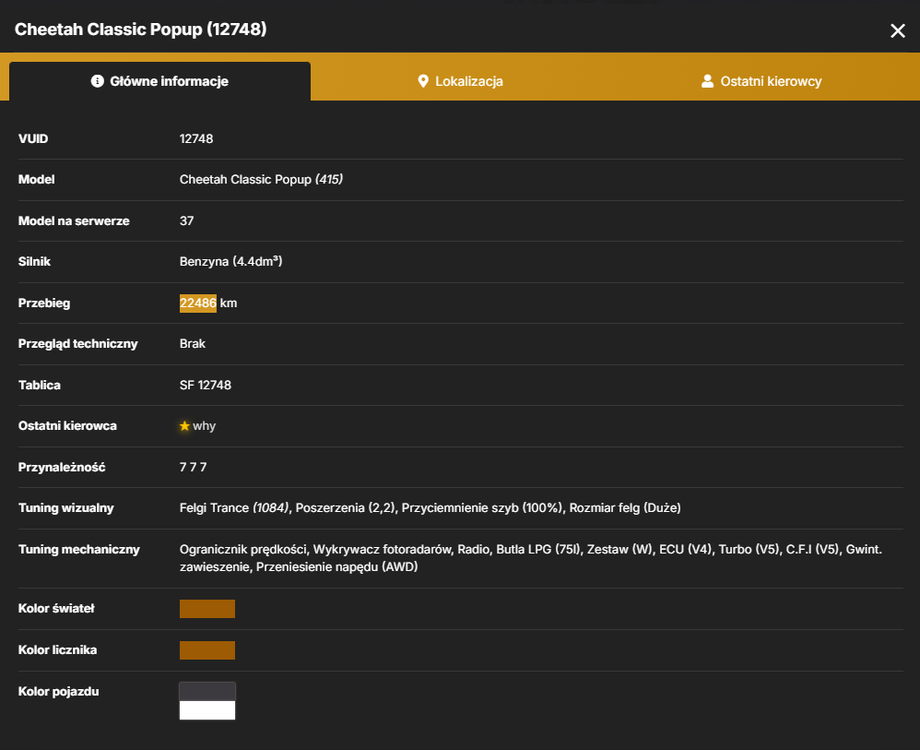This screenshot has height=750, width=920.
Task: Click the person icon beside Ostatni kierowcy
Action: pyautogui.click(x=707, y=81)
